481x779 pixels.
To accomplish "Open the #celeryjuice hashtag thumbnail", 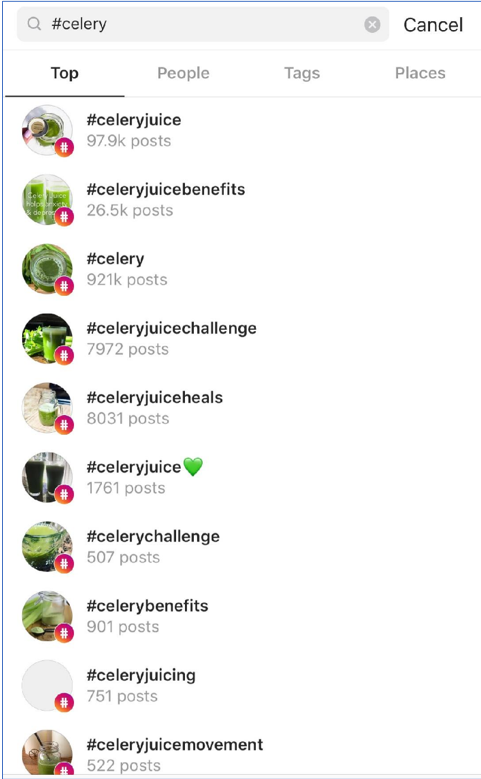I will [47, 130].
